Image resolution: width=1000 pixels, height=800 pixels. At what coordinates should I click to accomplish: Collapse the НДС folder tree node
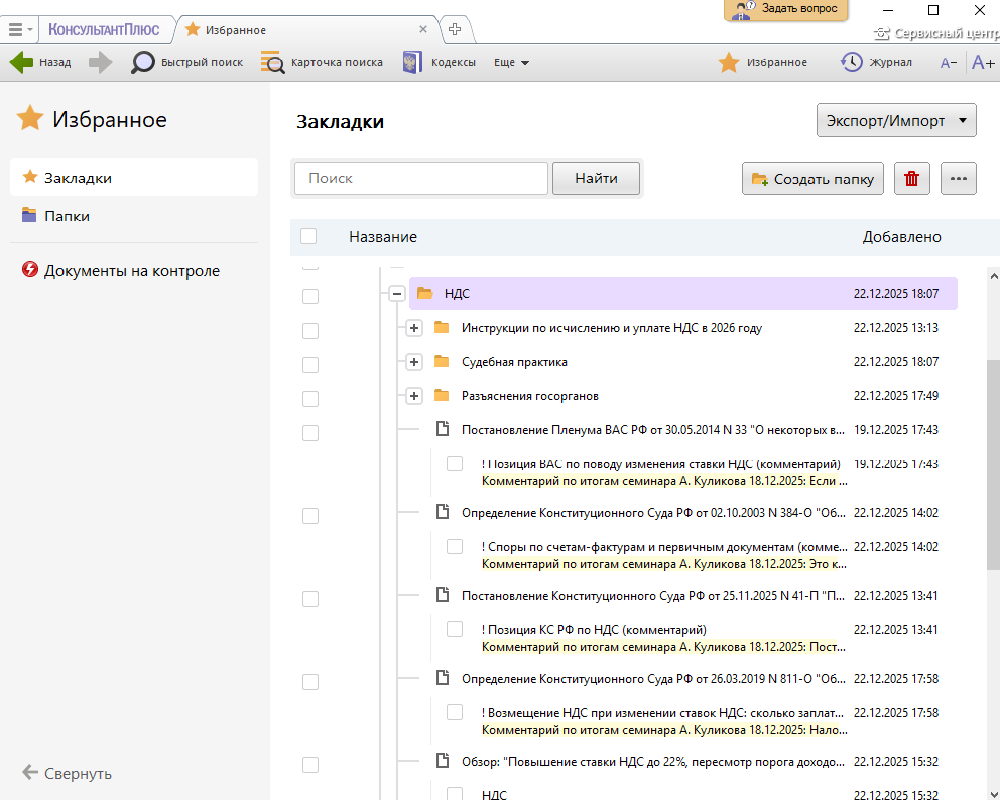click(x=397, y=294)
